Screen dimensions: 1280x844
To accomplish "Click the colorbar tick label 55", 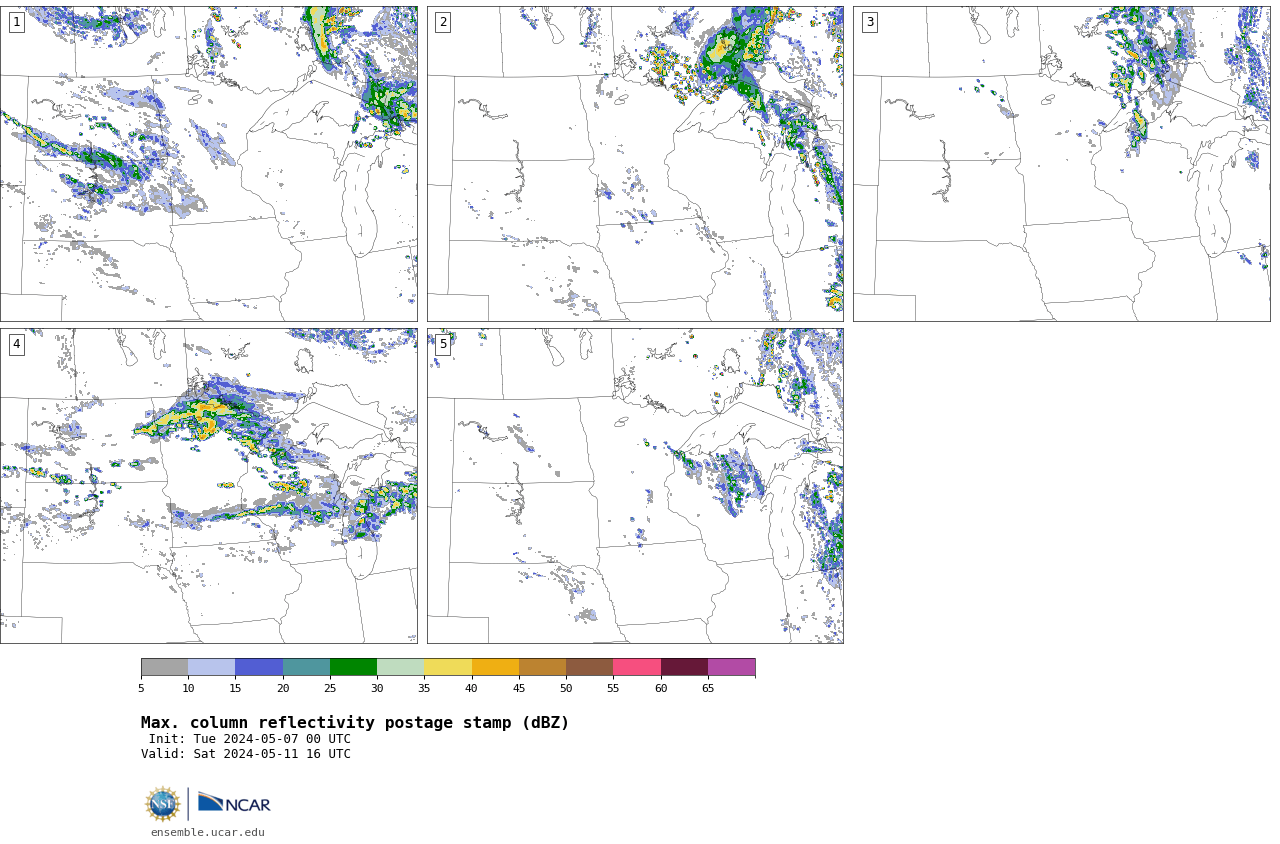I will pyautogui.click(x=613, y=688).
